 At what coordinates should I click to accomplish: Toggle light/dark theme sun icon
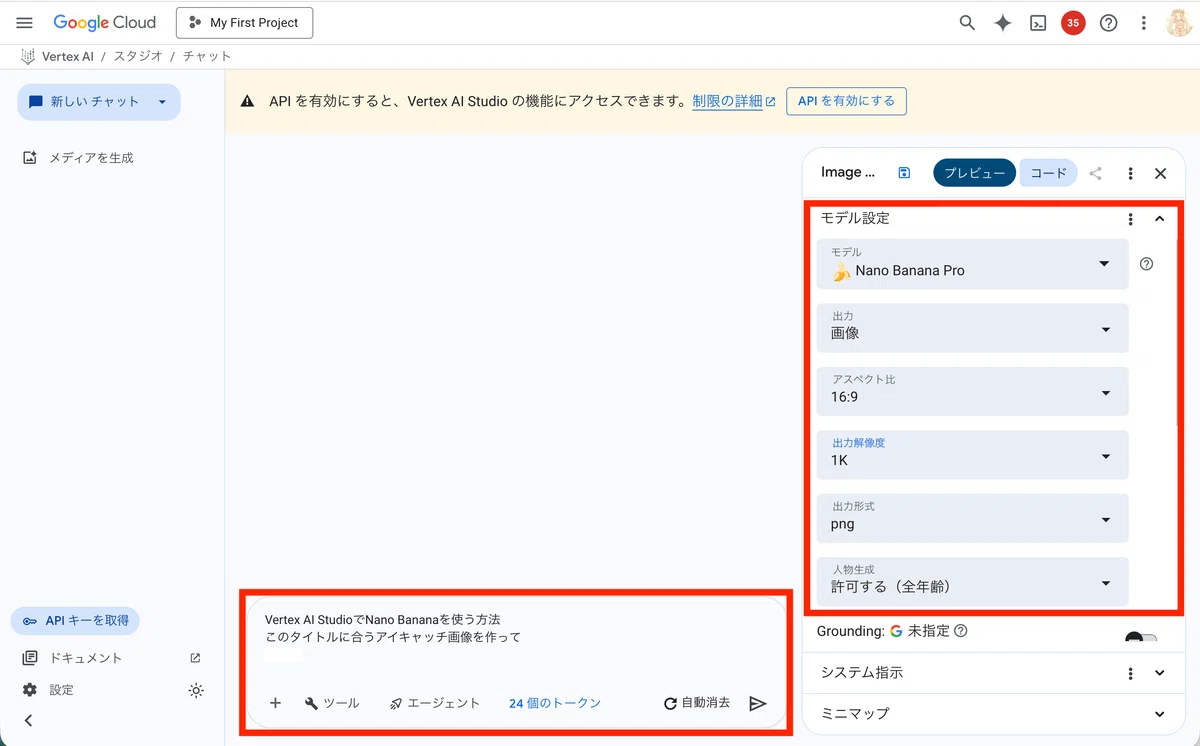pos(196,690)
